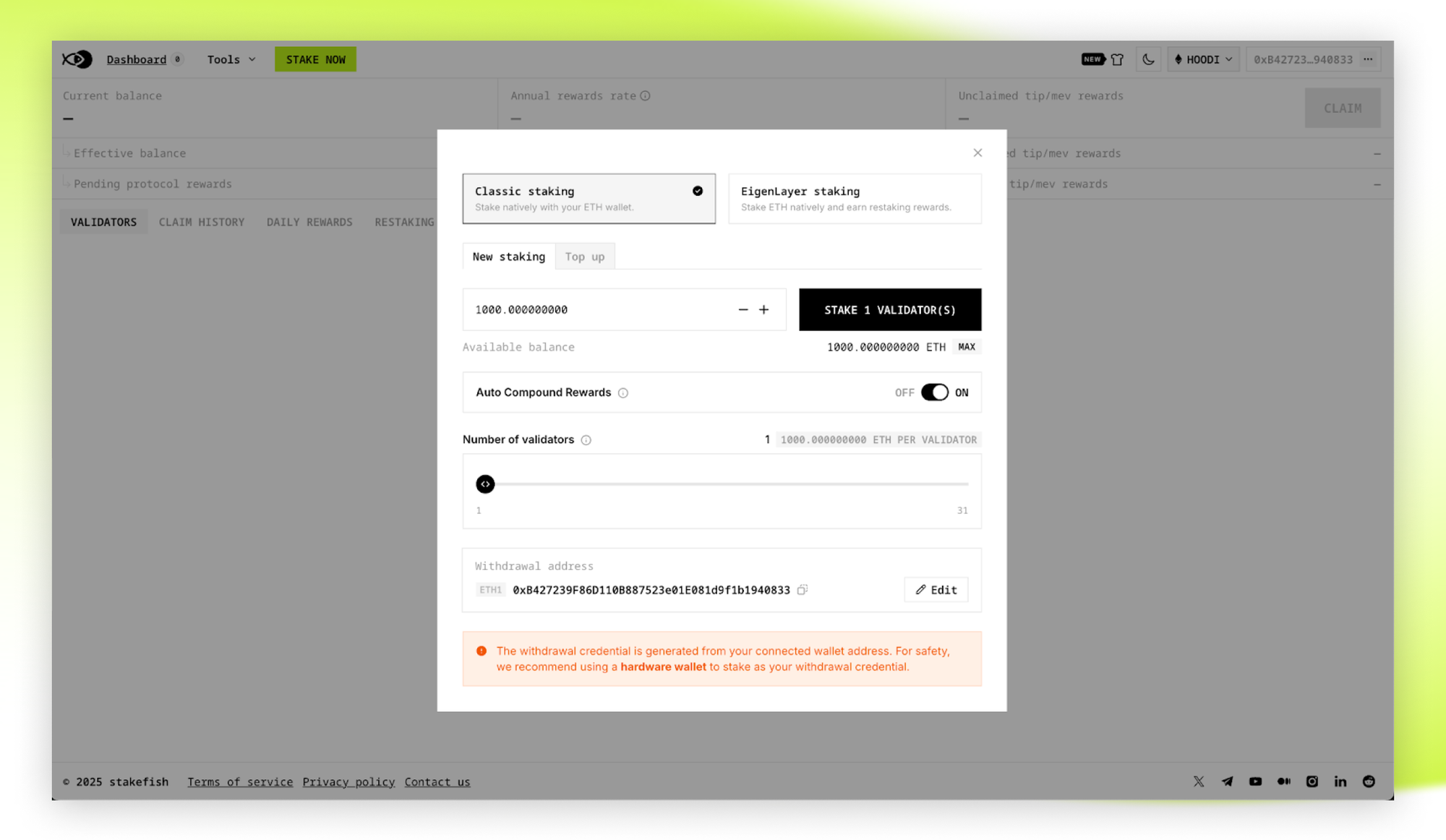Screen dimensions: 1446x840
Task: Open stakefish Telegram icon in footer
Action: pos(1227,781)
